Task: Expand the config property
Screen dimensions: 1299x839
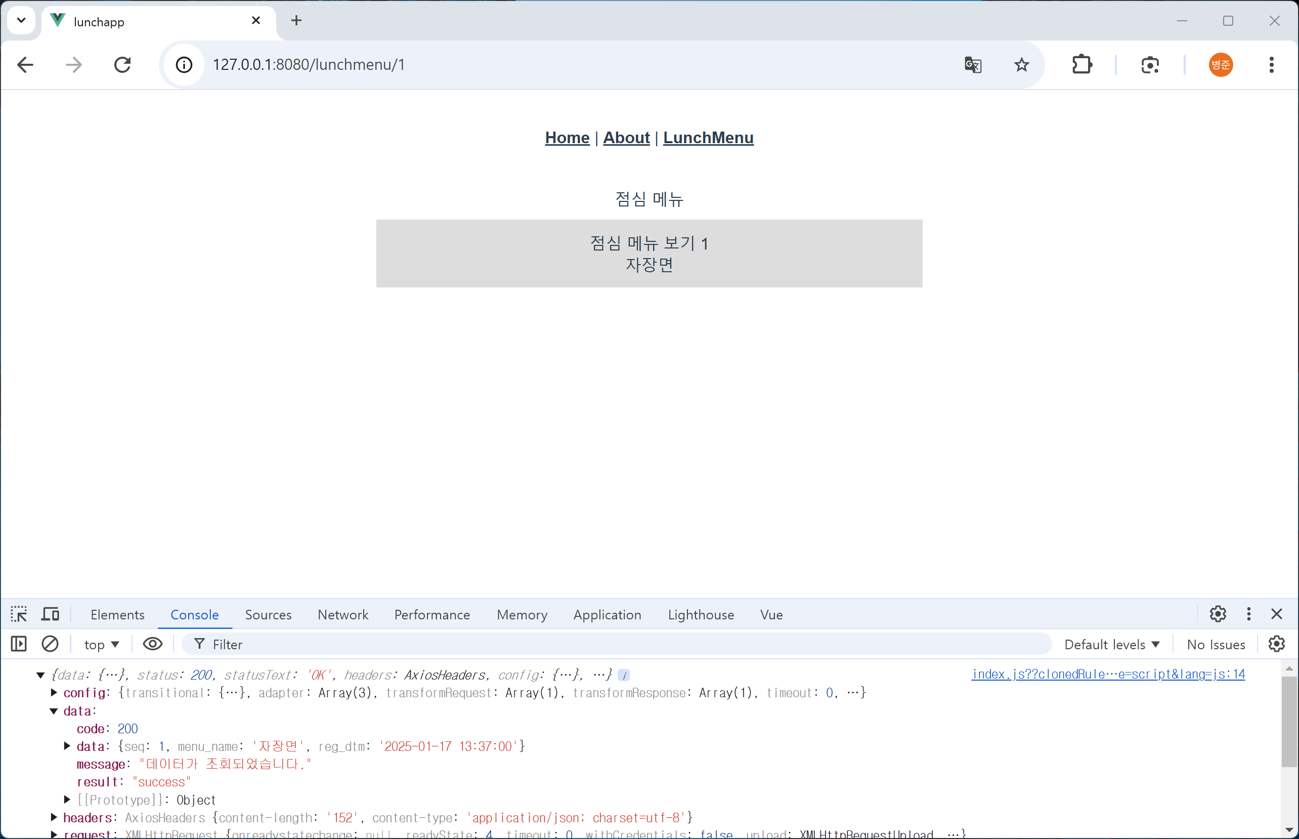Action: pyautogui.click(x=54, y=693)
